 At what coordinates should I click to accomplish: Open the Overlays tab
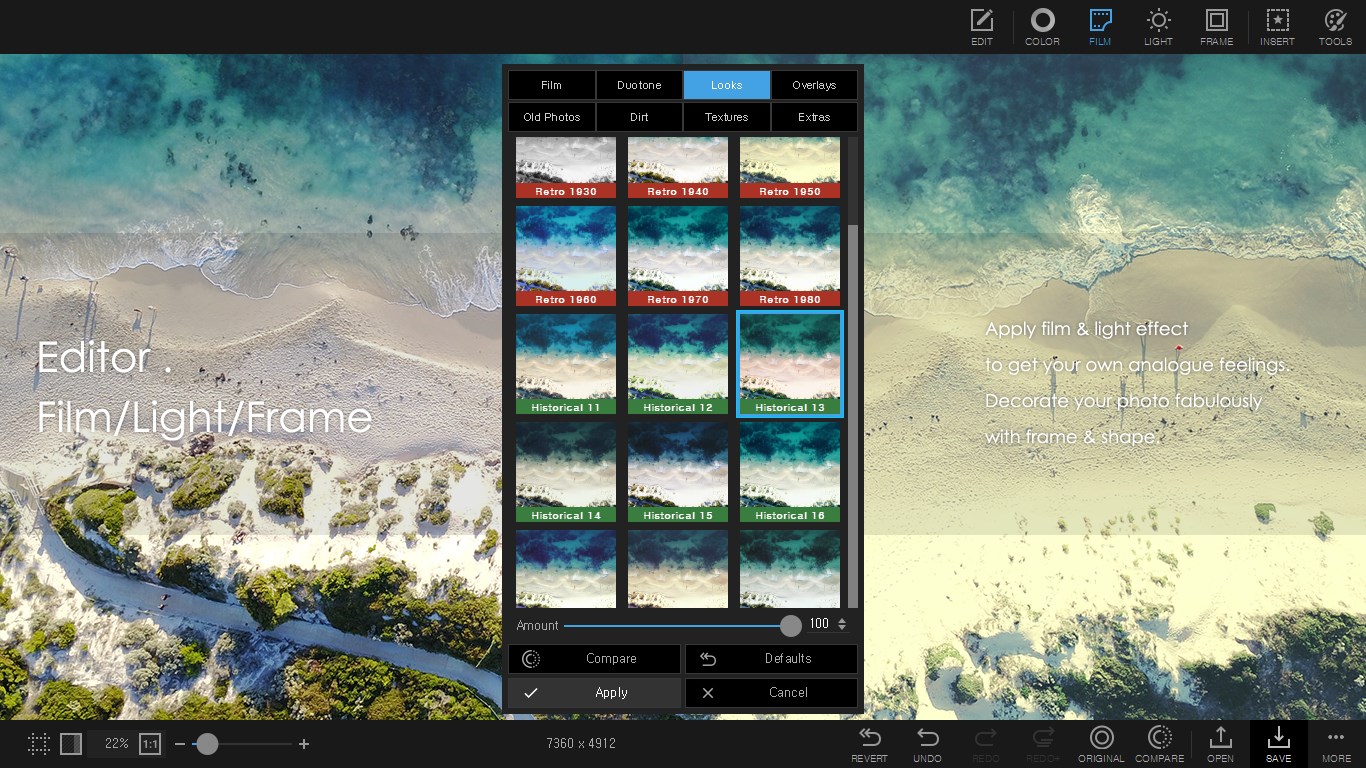click(x=814, y=85)
